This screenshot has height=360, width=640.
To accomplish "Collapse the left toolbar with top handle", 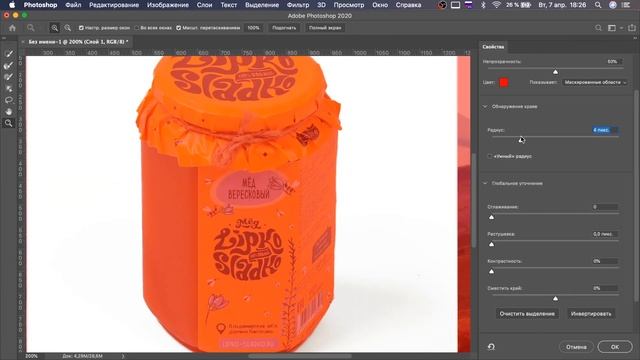I will tap(4, 38).
